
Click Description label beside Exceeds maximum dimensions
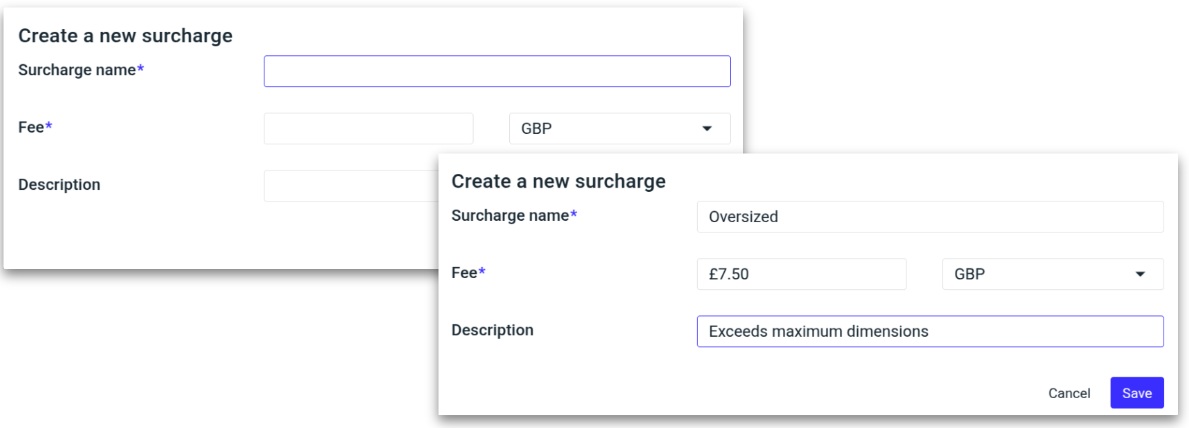(x=492, y=329)
